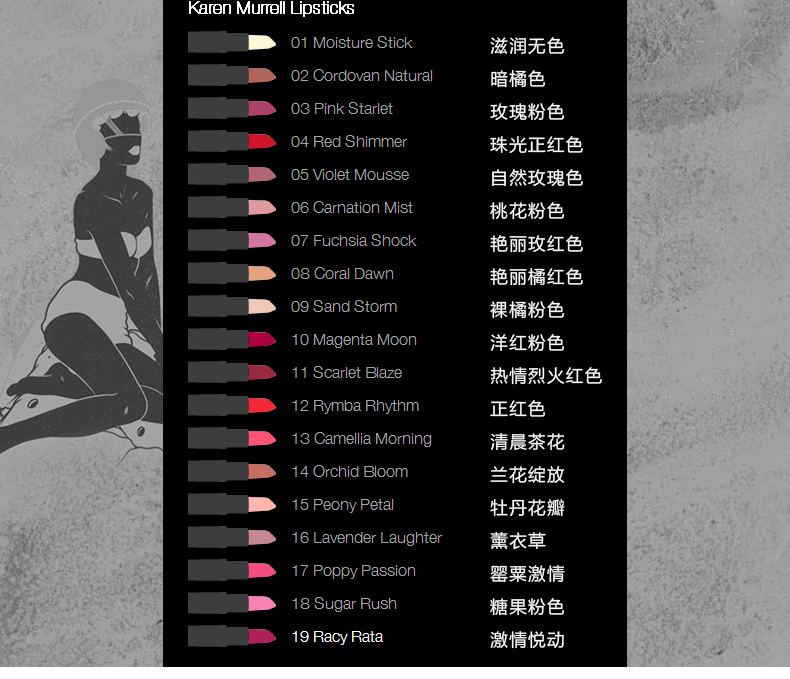The height and width of the screenshot is (679, 790).
Task: Pick the 14 Orchid Bloom lipstick swatch
Action: pyautogui.click(x=232, y=471)
